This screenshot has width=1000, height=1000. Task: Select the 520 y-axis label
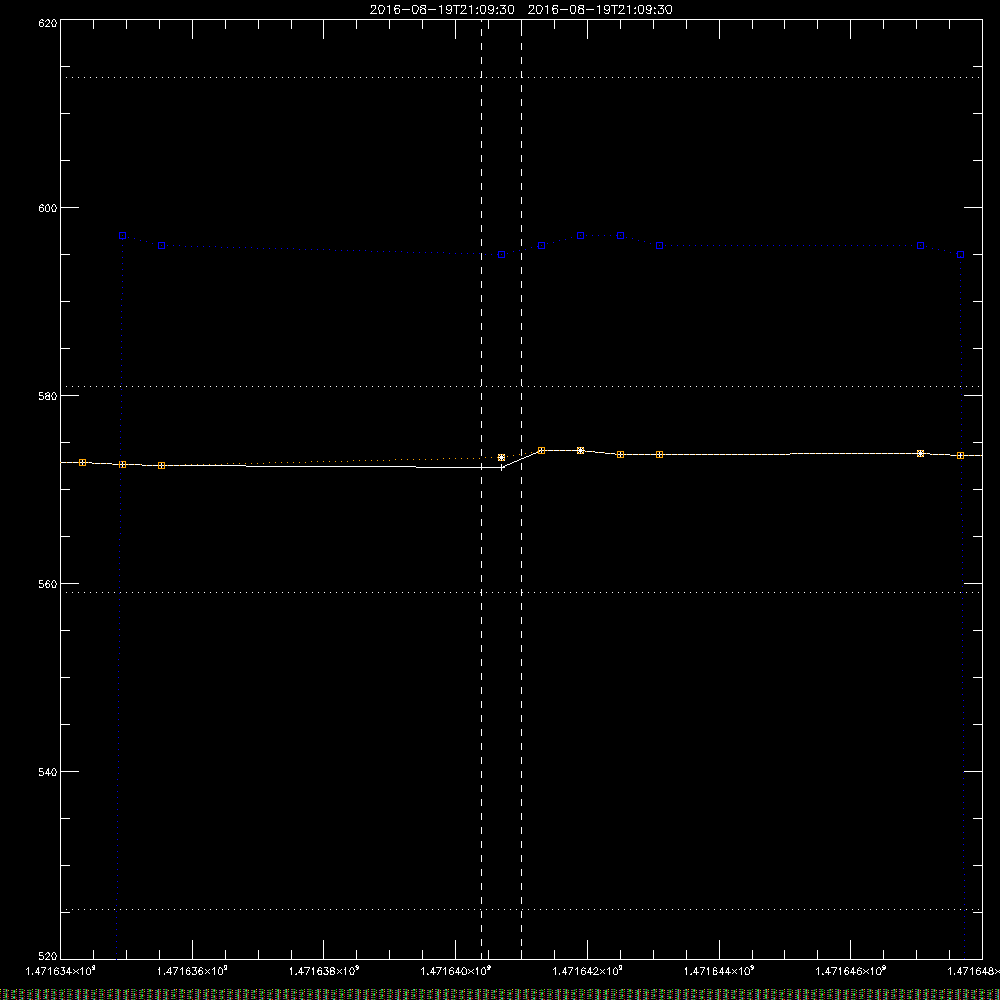(48, 957)
